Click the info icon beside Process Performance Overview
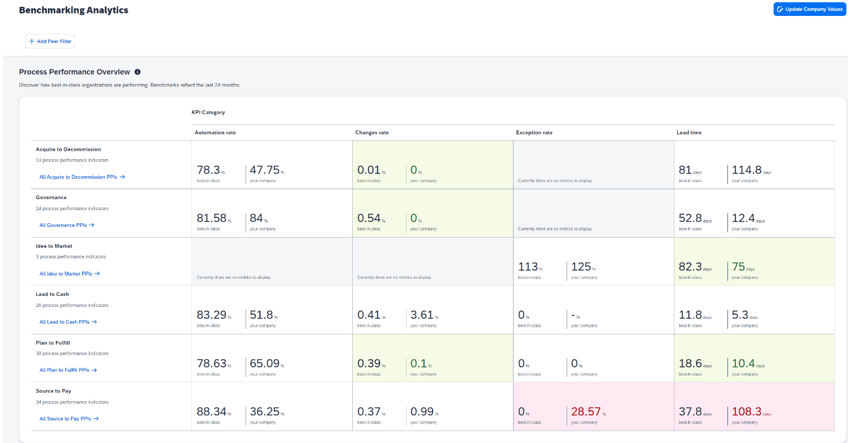This screenshot has height=443, width=848. click(138, 72)
